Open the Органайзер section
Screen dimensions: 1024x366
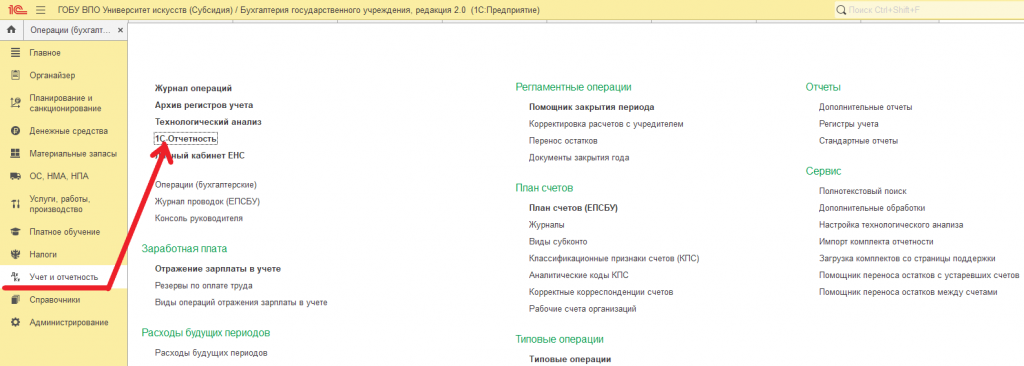[x=52, y=75]
